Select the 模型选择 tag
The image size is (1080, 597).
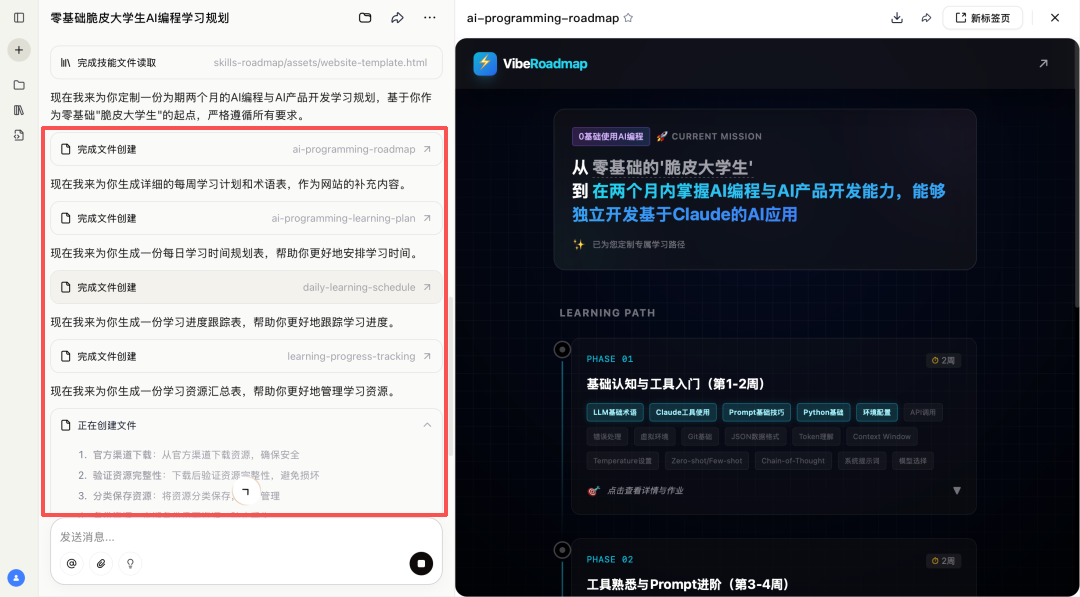point(913,461)
